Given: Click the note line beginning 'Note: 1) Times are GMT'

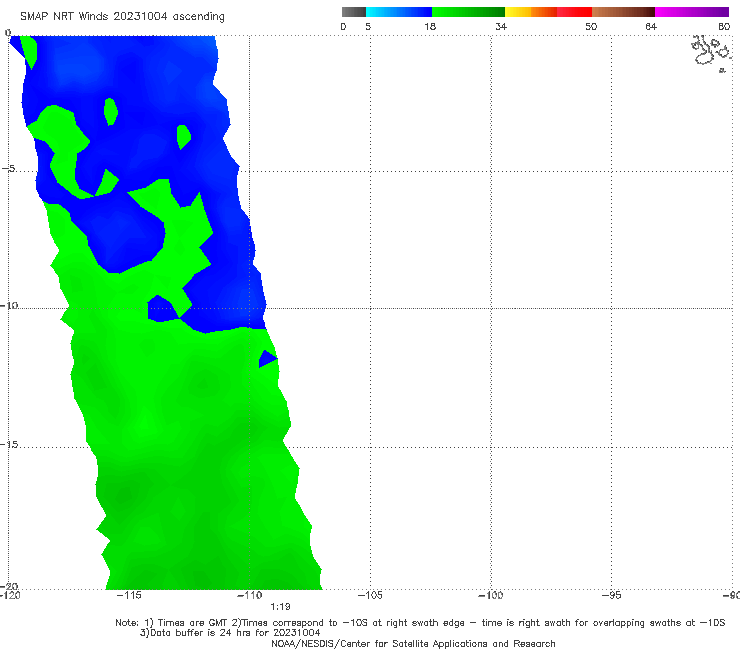Looking at the screenshot, I should [420, 623].
